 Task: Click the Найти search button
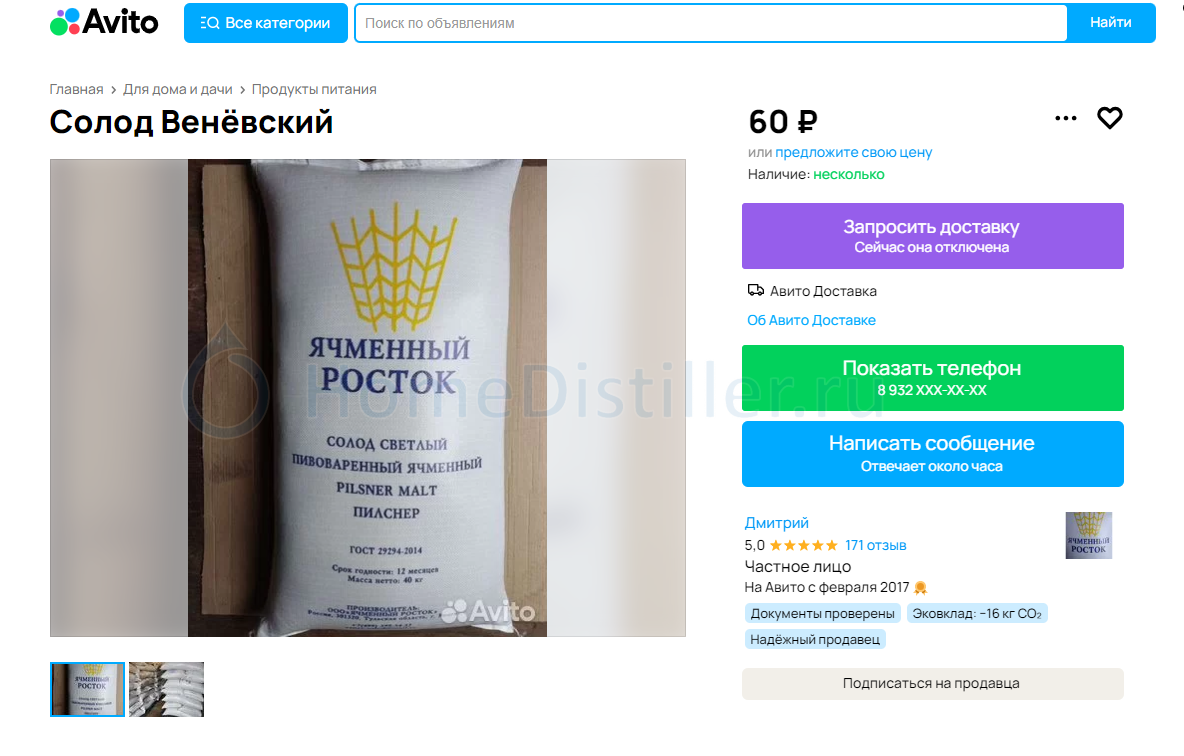1110,23
